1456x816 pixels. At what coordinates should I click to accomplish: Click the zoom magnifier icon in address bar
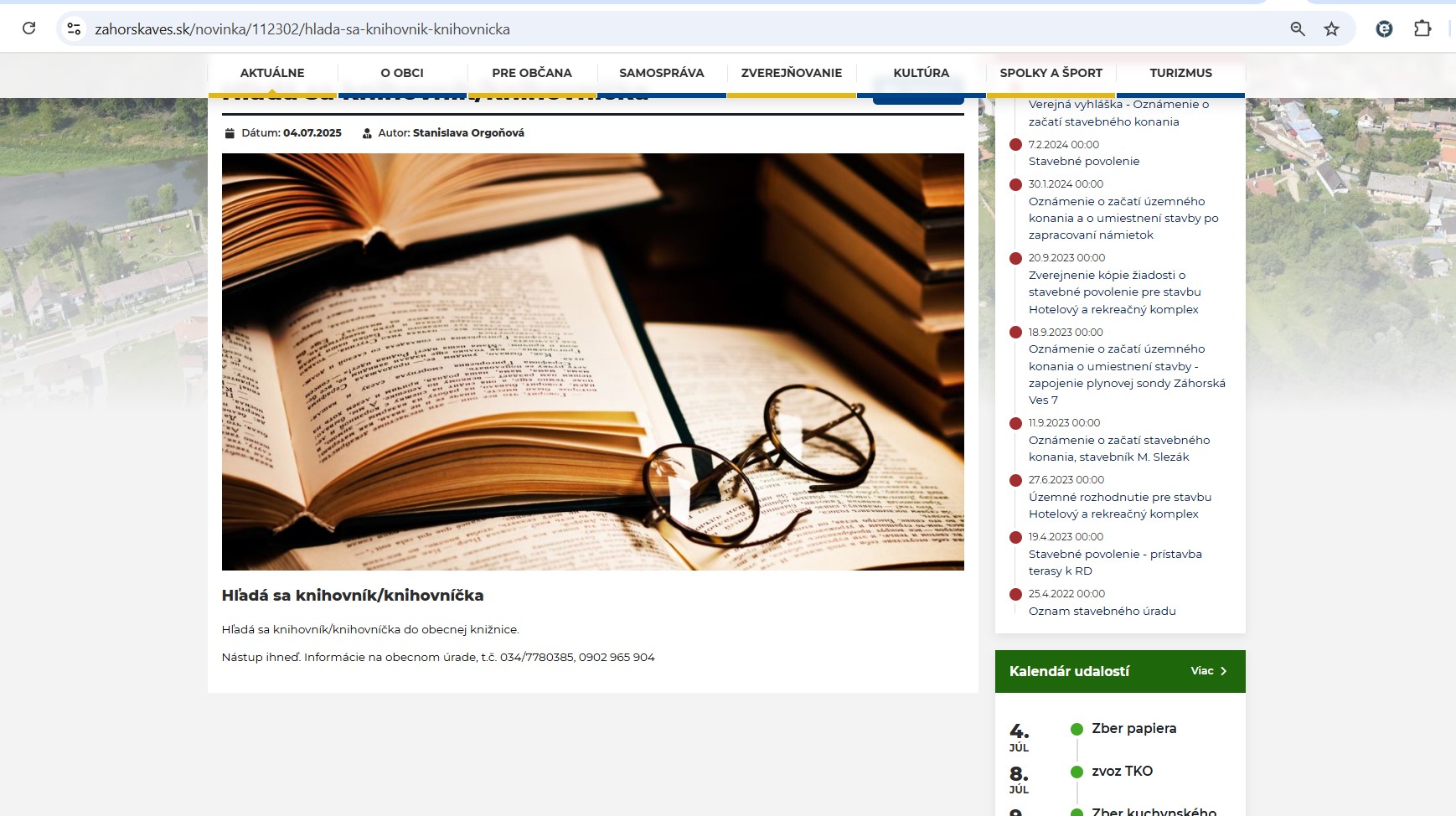point(1298,28)
